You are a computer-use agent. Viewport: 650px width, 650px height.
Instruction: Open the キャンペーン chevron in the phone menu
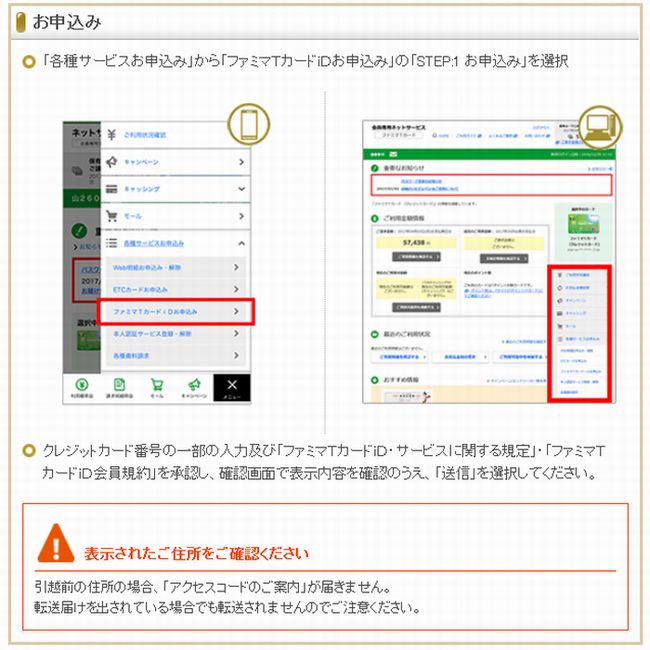coord(241,162)
